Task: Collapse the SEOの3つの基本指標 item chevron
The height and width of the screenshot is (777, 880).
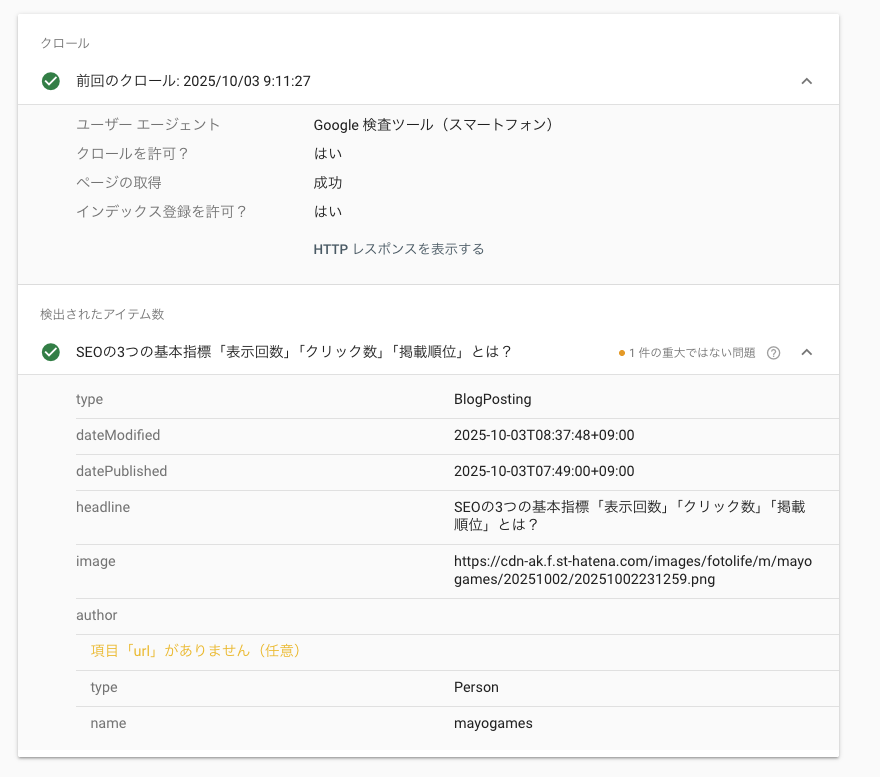Action: click(x=806, y=353)
